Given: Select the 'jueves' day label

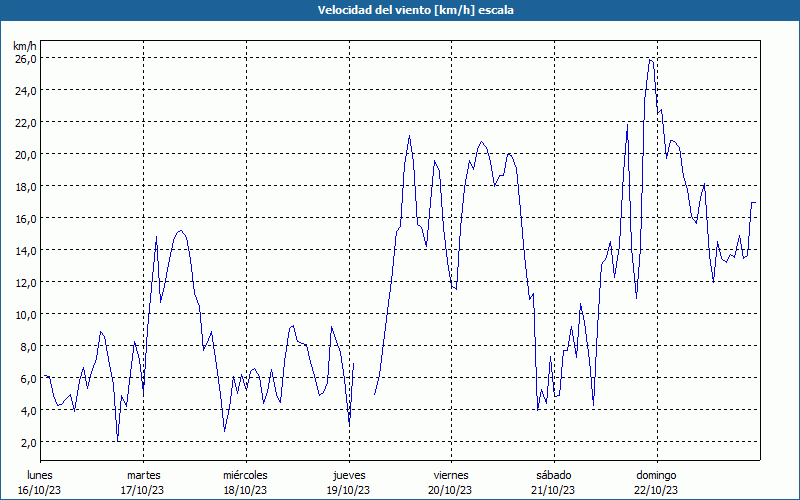Looking at the screenshot, I should coord(349,475).
